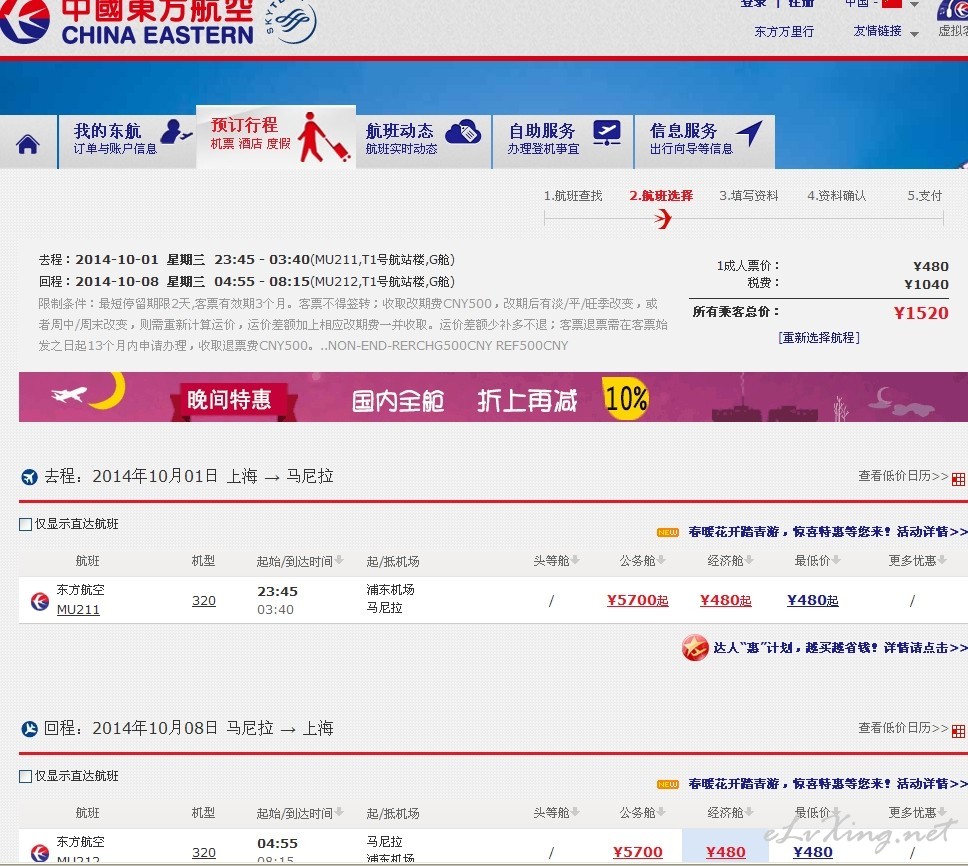968x866 pixels.
Task: Select step 4.资料确认 in the progress bar
Action: 837,196
